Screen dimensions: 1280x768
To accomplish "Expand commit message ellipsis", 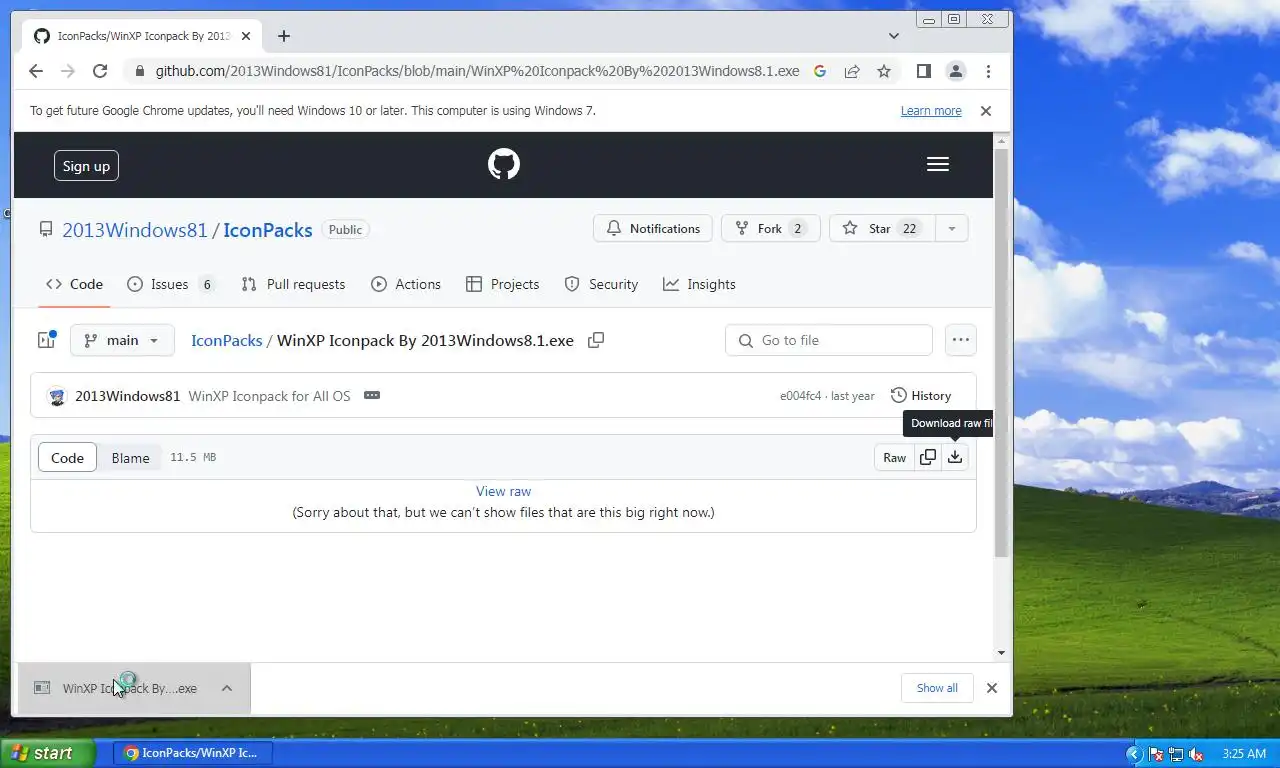I will click(x=372, y=395).
